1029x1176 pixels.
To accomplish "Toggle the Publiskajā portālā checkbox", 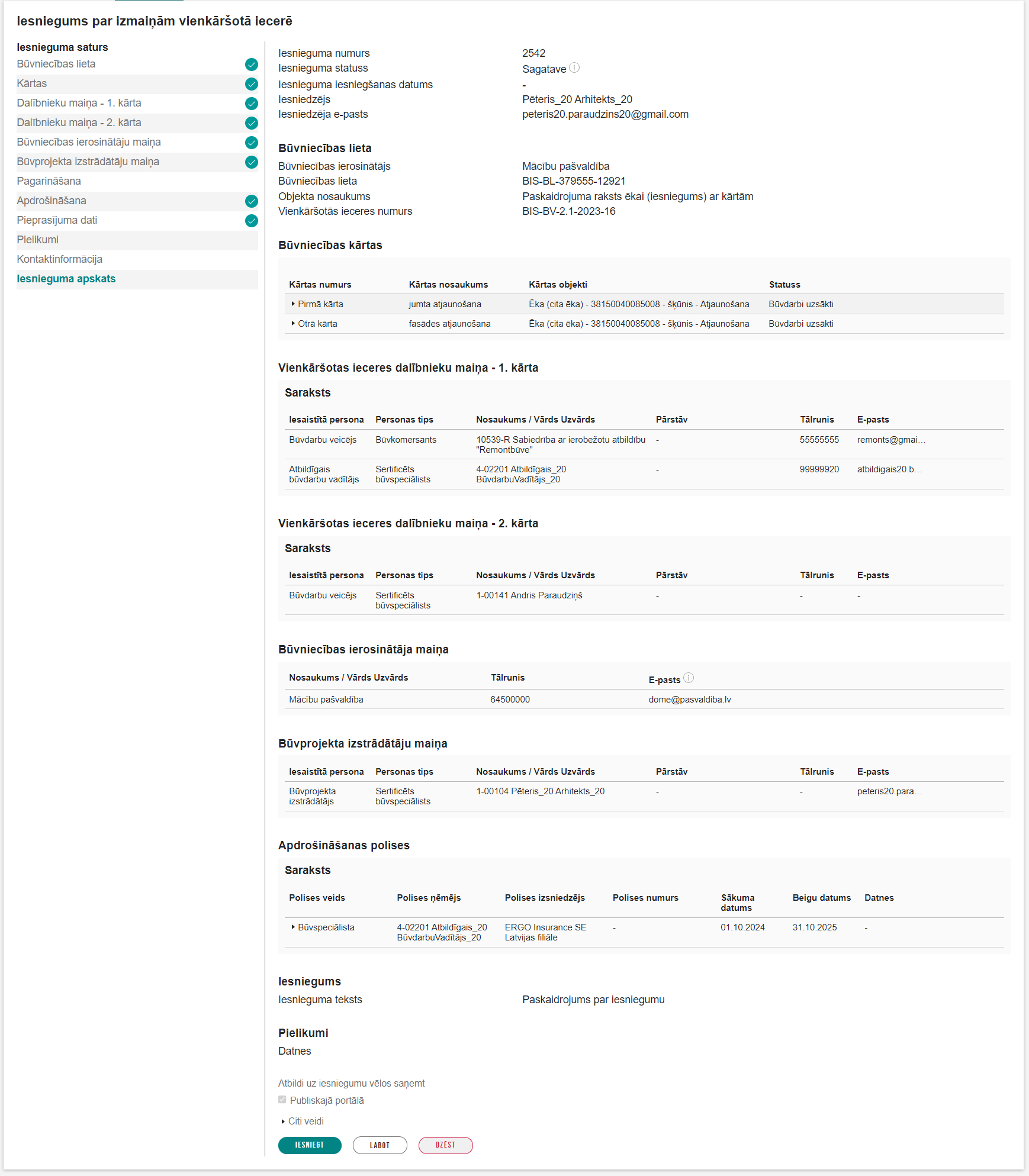I will tap(282, 1100).
